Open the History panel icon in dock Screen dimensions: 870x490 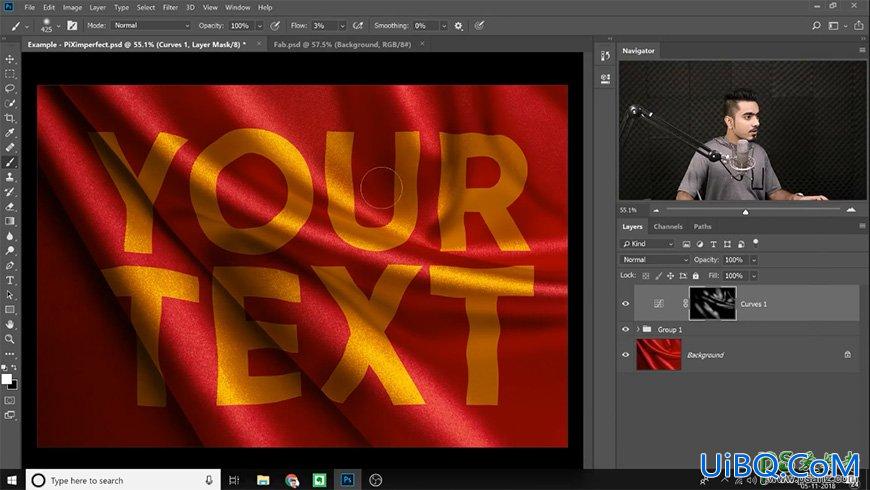(x=605, y=55)
